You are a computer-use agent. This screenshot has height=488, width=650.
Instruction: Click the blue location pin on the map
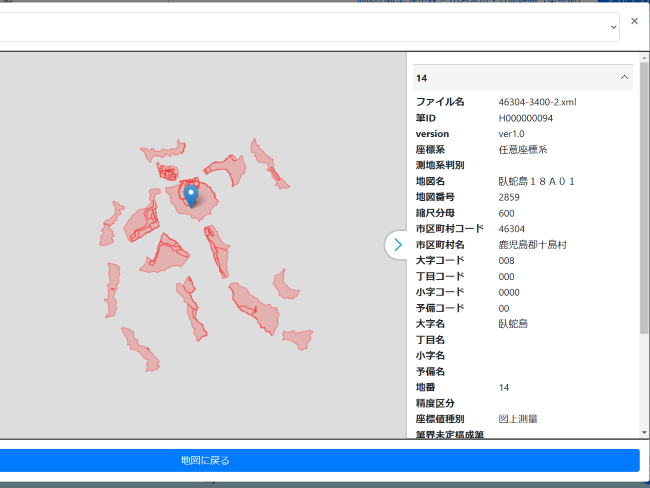(192, 193)
